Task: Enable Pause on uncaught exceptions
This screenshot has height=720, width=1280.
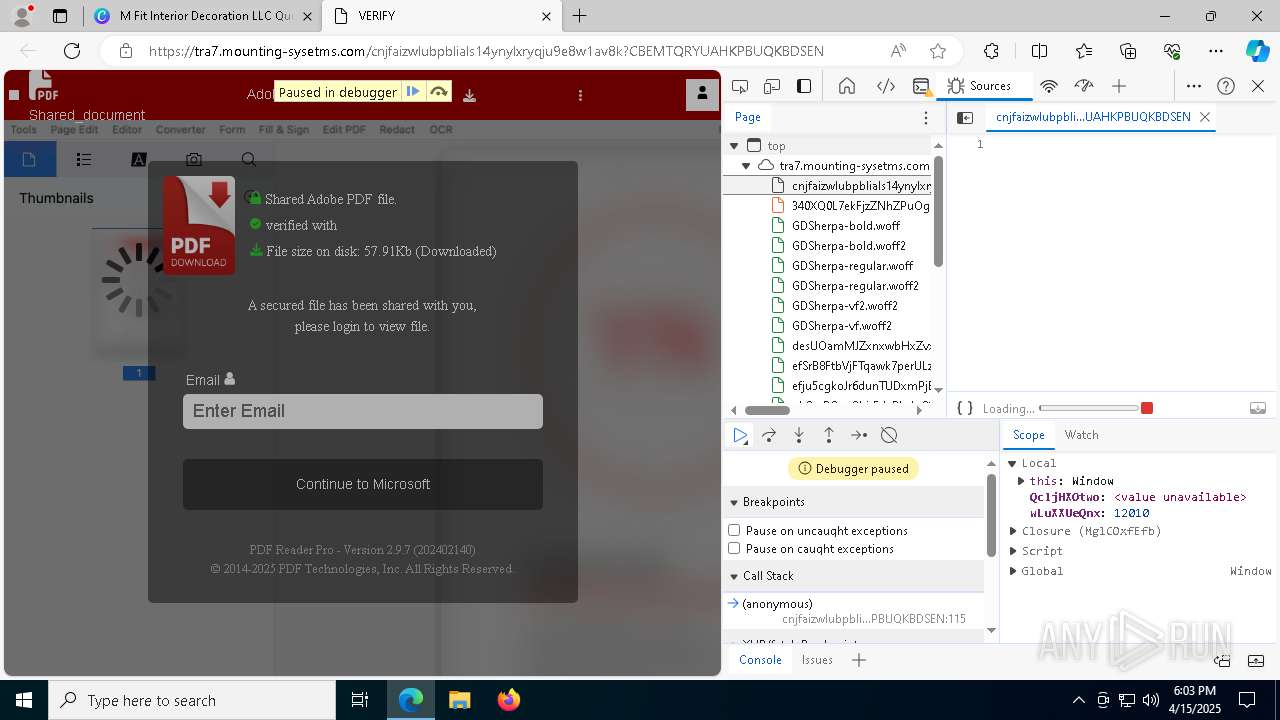Action: [x=734, y=530]
